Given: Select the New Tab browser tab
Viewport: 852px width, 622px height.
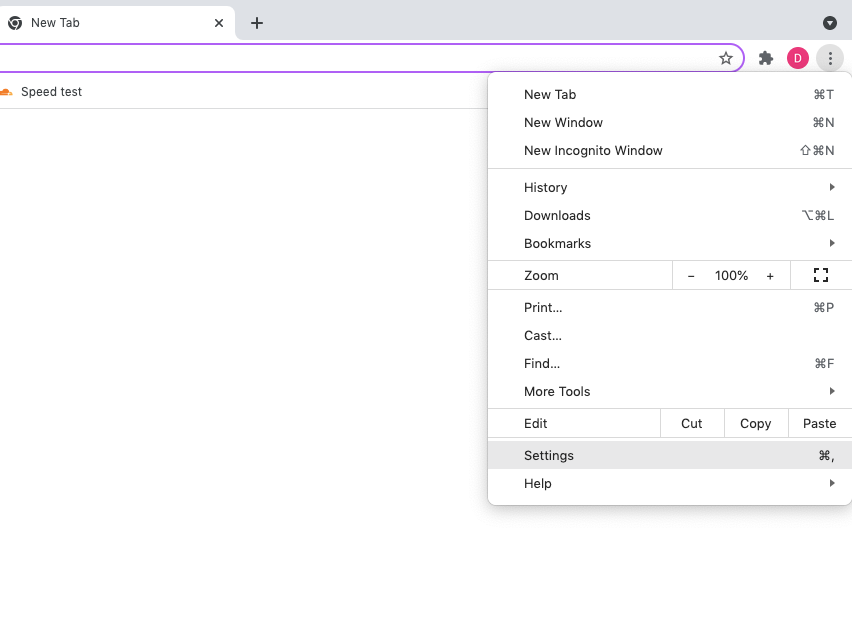Looking at the screenshot, I should pyautogui.click(x=117, y=23).
